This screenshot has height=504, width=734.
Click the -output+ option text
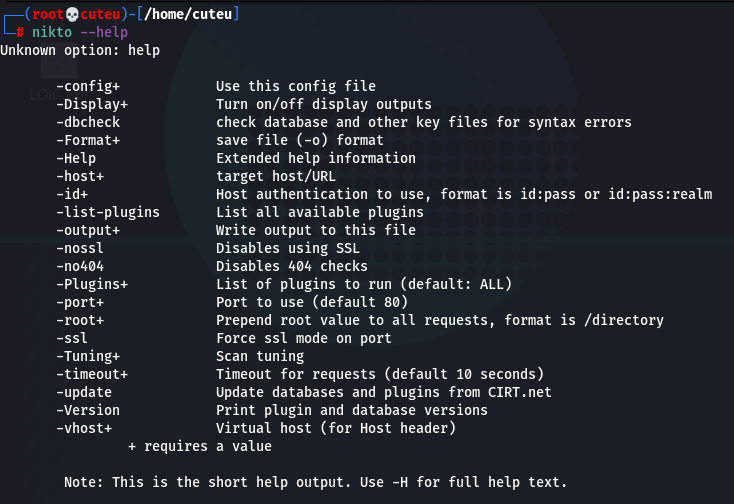[x=88, y=230]
